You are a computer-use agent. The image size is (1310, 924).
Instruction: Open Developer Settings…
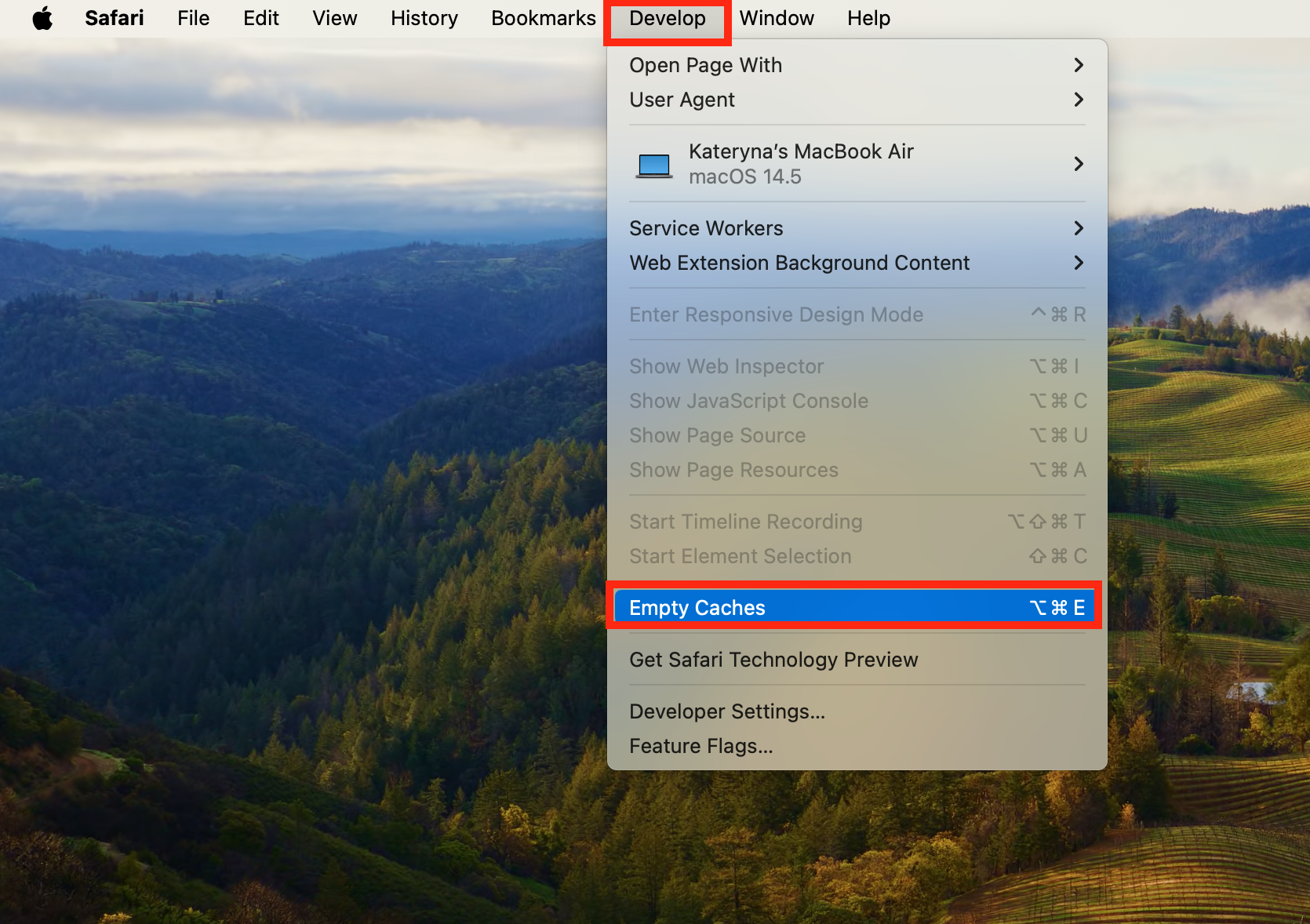point(857,711)
